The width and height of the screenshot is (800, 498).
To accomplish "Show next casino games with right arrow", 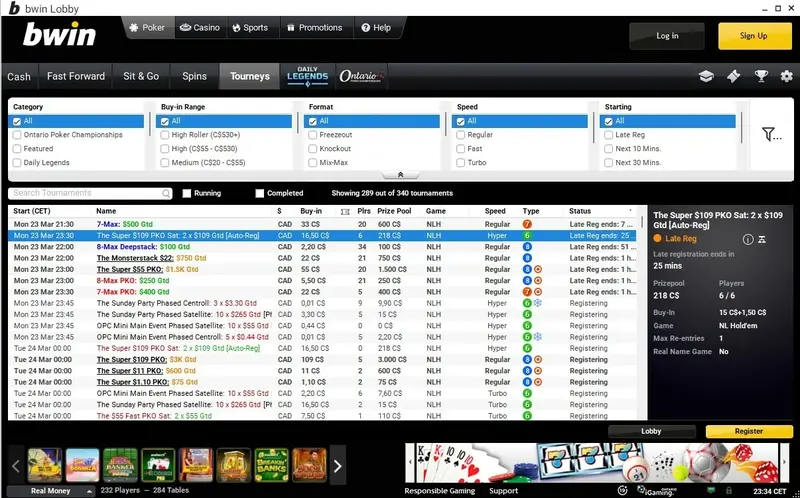I will click(337, 466).
